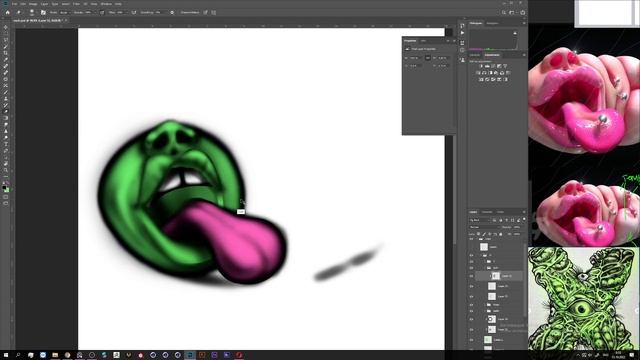Screen dimensions: 640x360
Task: Click the search magnifier at top right
Action: [504, 12]
